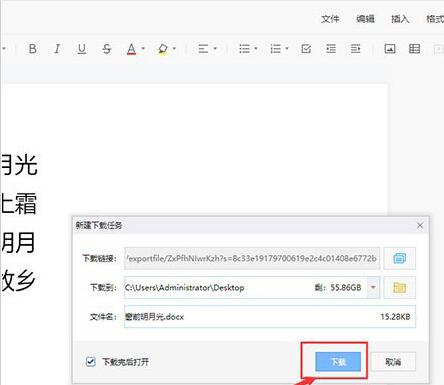Click the 取消 button
This screenshot has height=385, width=444.
coord(393,362)
